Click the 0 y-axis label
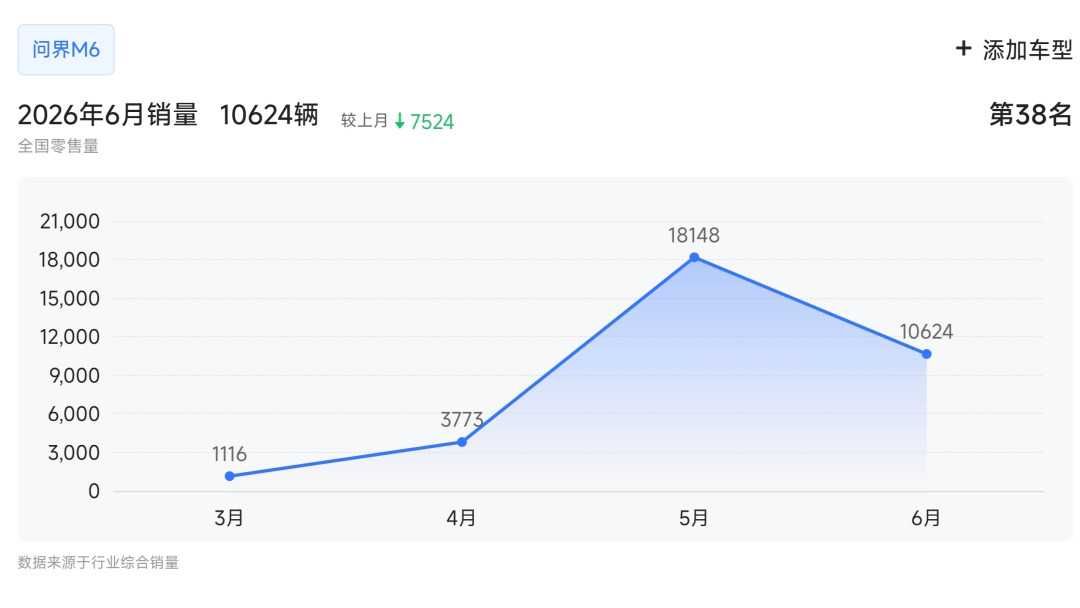 pos(94,492)
